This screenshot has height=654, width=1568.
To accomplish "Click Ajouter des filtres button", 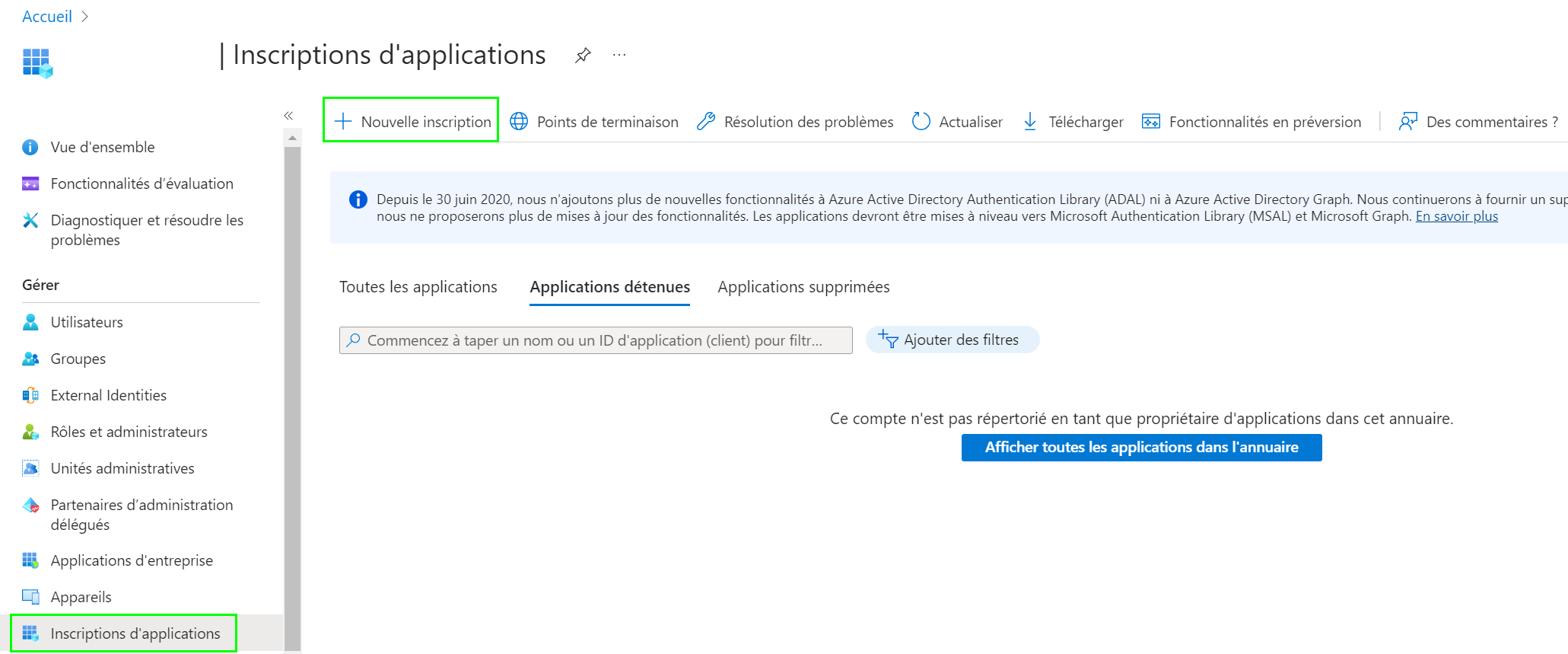I will point(953,340).
